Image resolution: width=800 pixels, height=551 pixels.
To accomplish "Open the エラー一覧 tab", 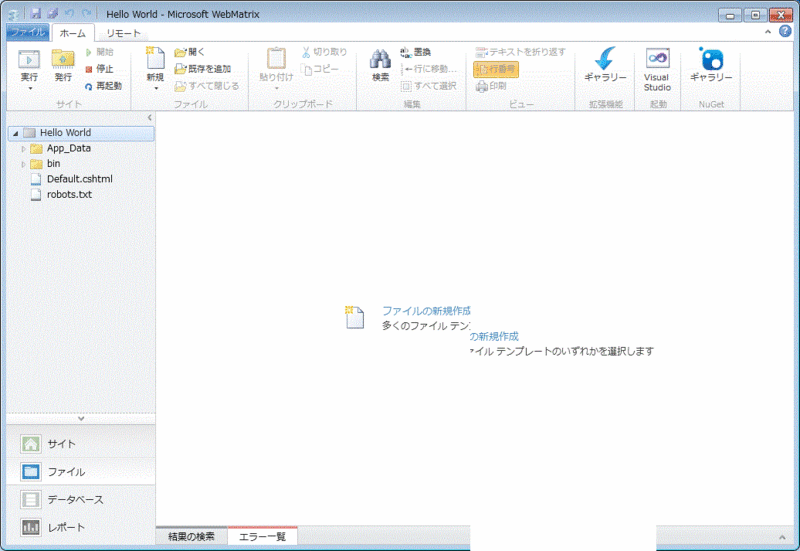I will (262, 537).
